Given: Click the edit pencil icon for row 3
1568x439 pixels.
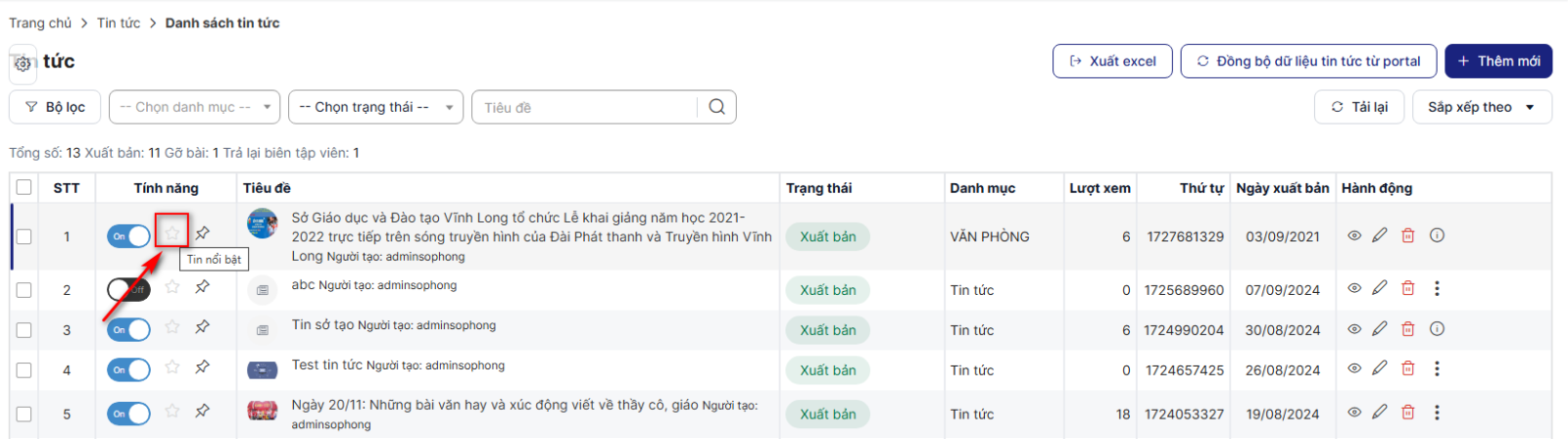Looking at the screenshot, I should [1380, 329].
